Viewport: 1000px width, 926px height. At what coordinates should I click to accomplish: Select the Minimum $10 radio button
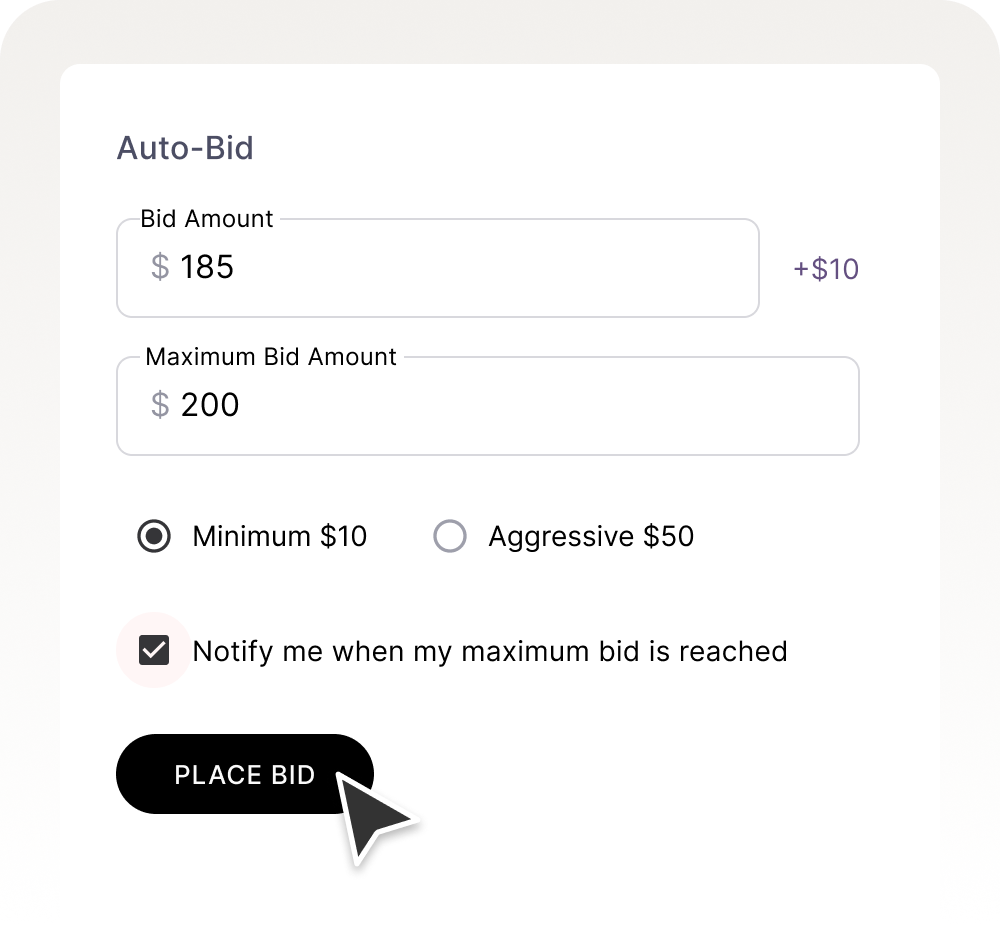[x=154, y=537]
